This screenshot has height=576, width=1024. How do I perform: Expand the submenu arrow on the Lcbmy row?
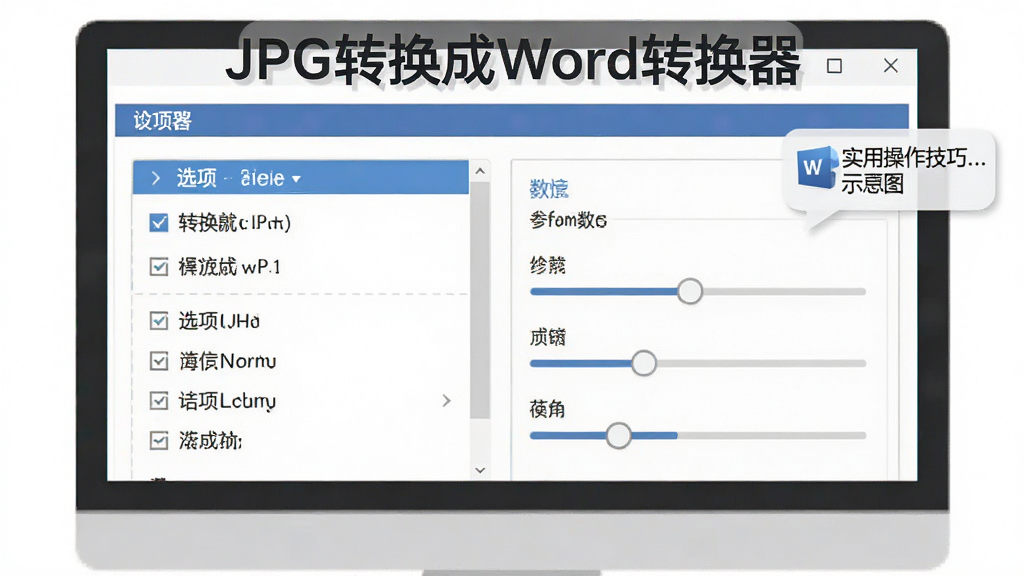[447, 400]
